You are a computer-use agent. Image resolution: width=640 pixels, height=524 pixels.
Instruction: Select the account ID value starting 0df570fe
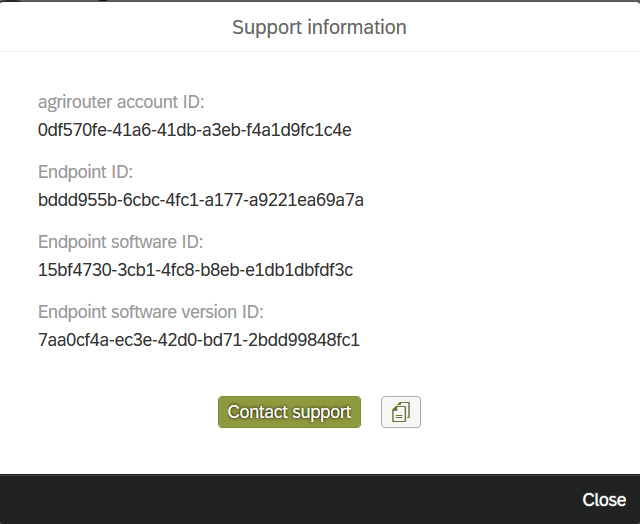tap(194, 130)
